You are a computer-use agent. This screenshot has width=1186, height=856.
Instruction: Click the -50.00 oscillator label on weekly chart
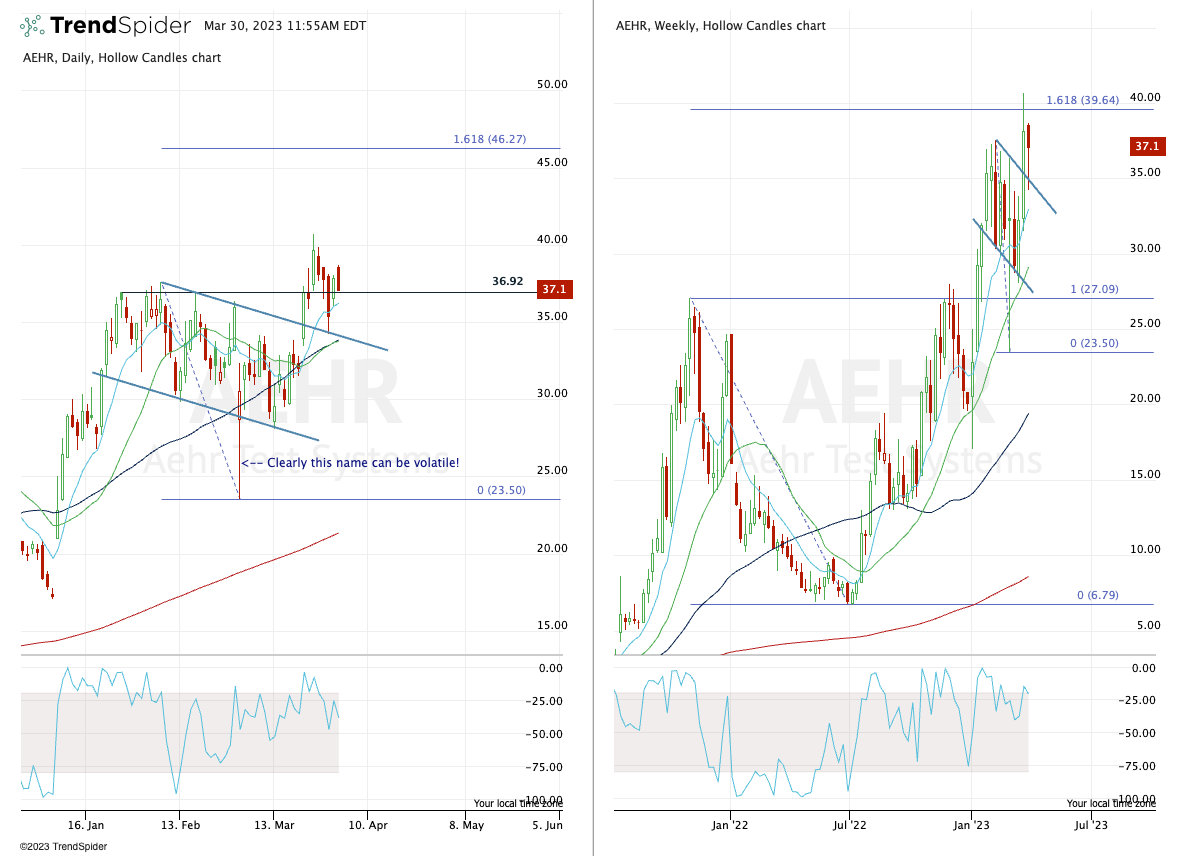coord(1137,733)
